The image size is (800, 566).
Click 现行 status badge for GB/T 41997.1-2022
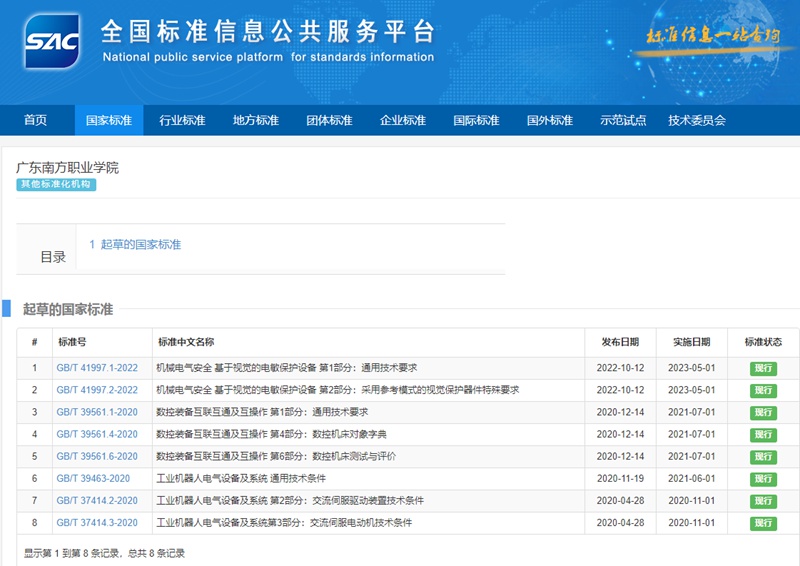[x=763, y=368]
